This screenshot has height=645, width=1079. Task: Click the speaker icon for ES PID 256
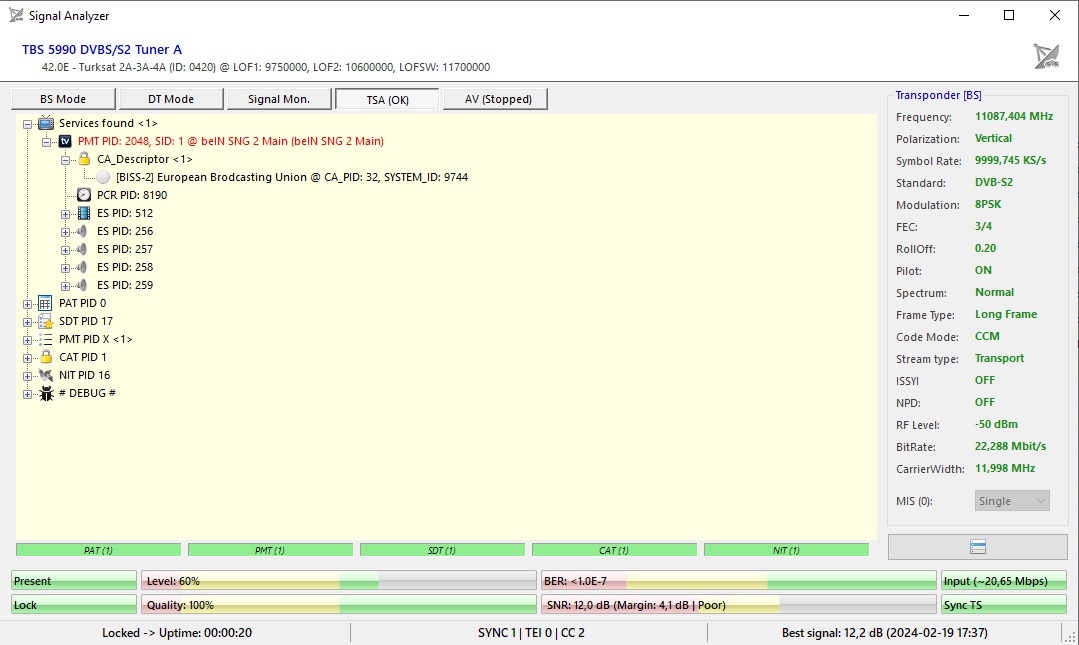[x=83, y=231]
